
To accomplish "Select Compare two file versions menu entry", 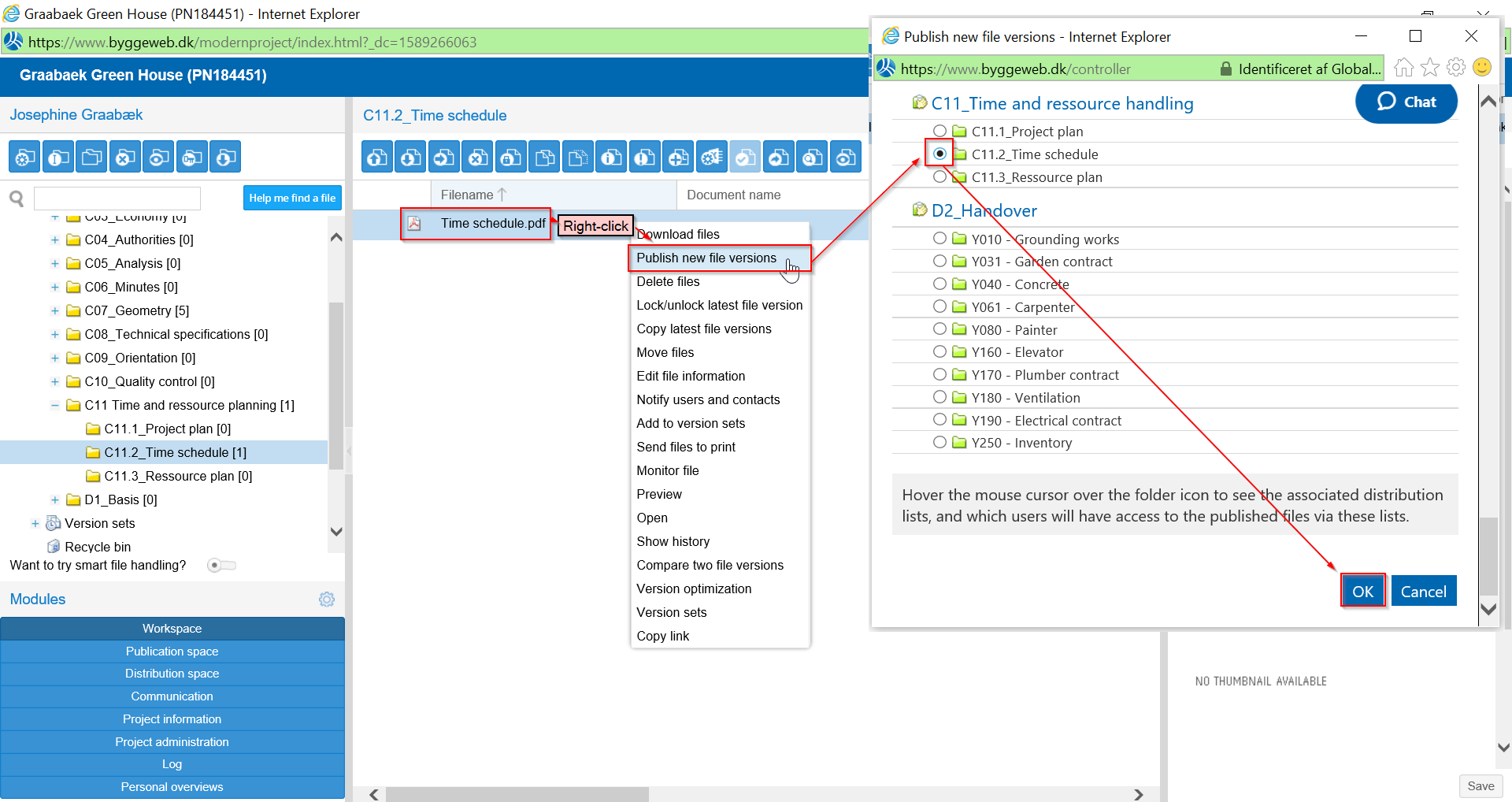I will pyautogui.click(x=710, y=565).
